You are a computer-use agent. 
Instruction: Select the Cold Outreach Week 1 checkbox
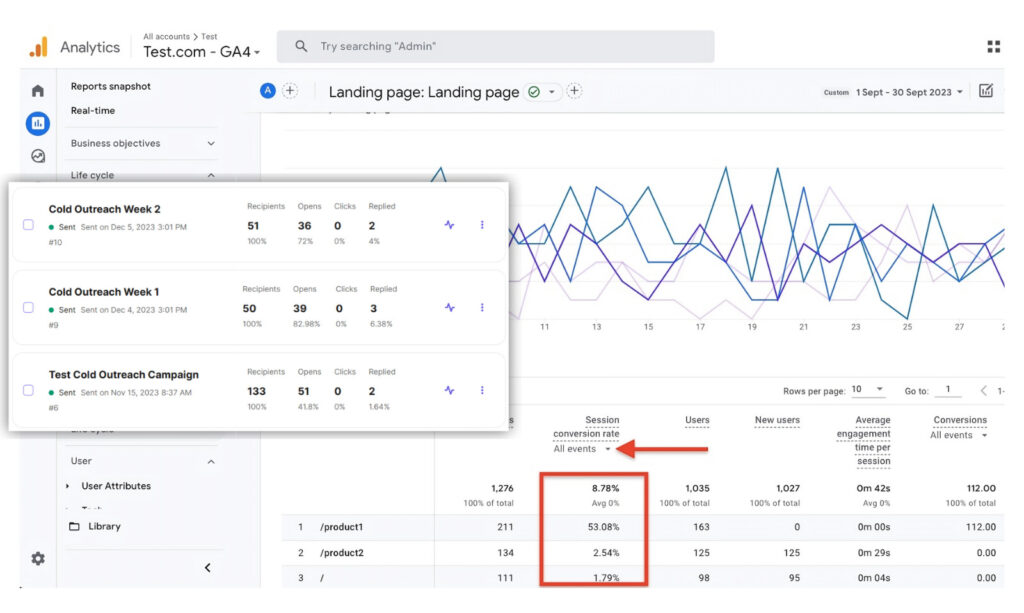point(28,308)
